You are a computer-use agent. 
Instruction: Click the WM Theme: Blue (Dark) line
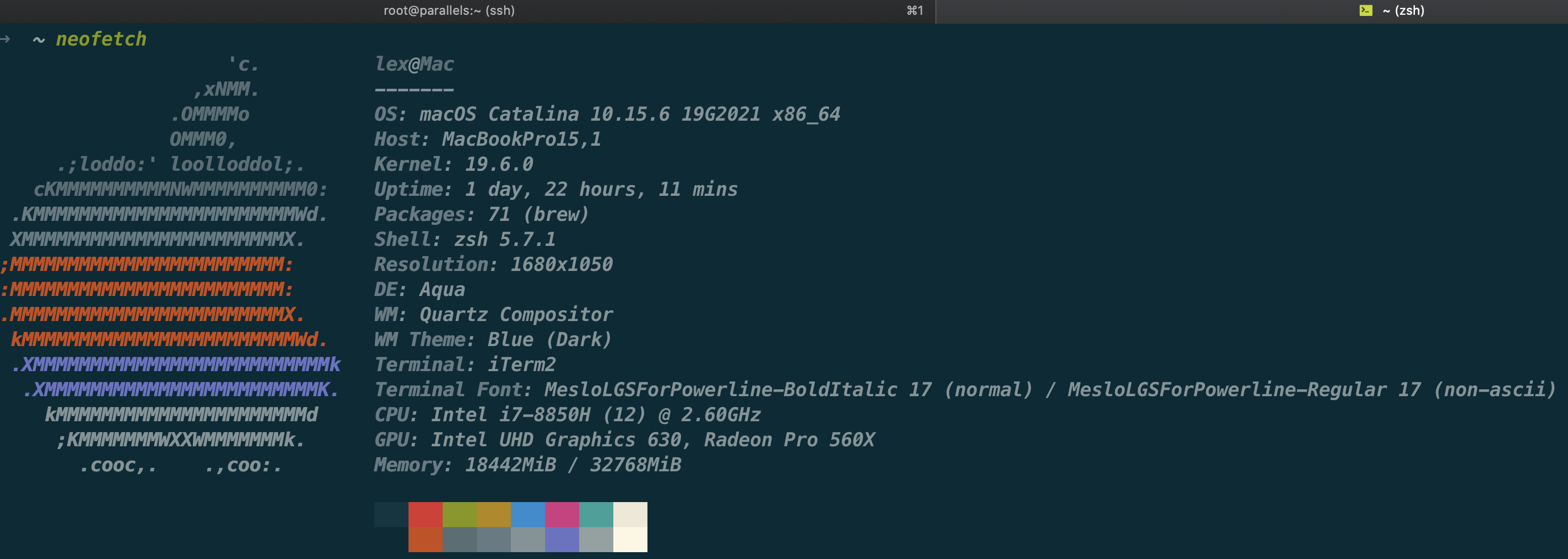pos(493,339)
